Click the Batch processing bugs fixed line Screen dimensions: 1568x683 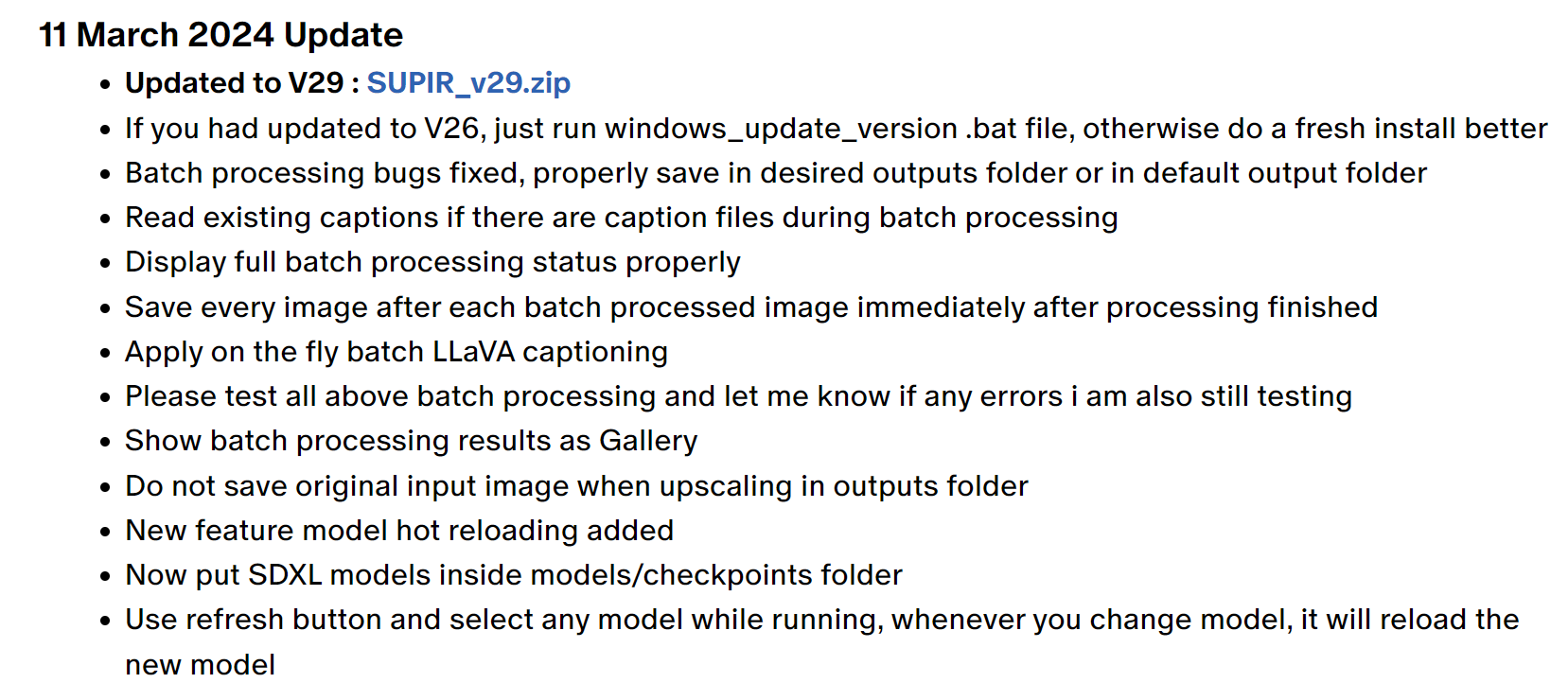[776, 173]
